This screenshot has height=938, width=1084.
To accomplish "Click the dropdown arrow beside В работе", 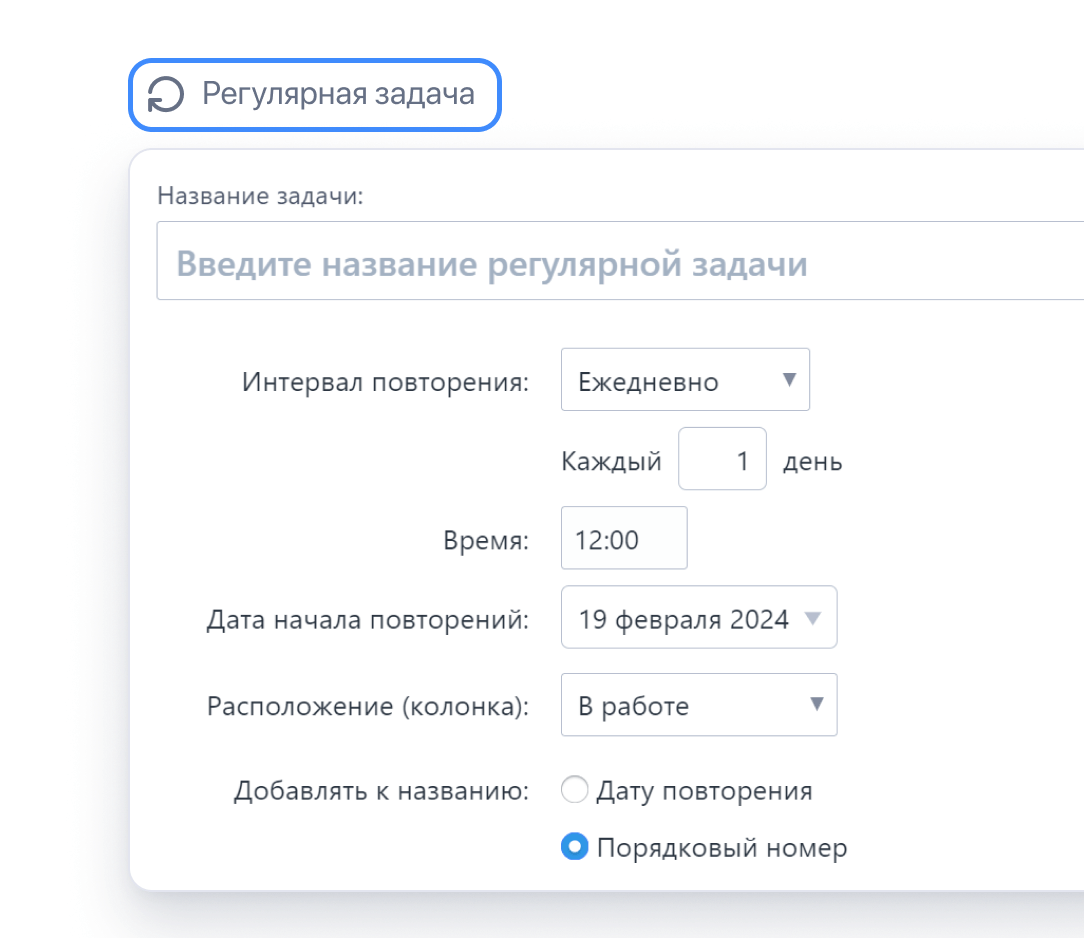I will [x=817, y=705].
